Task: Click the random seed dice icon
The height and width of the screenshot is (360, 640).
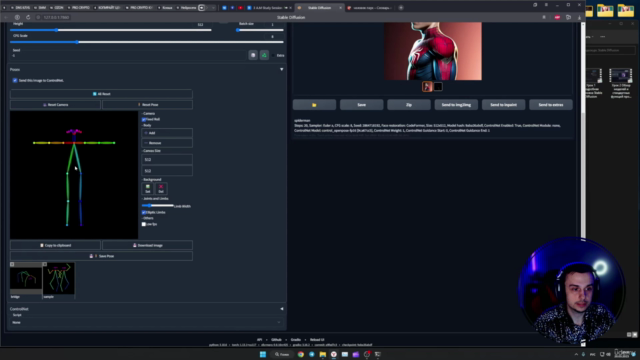Action: point(253,55)
